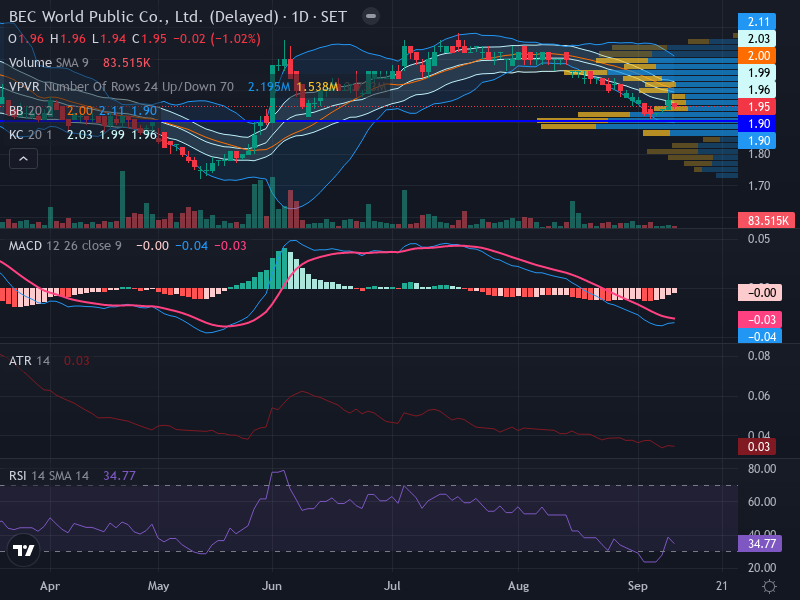Select the orange 2.00 price label

coord(757,55)
